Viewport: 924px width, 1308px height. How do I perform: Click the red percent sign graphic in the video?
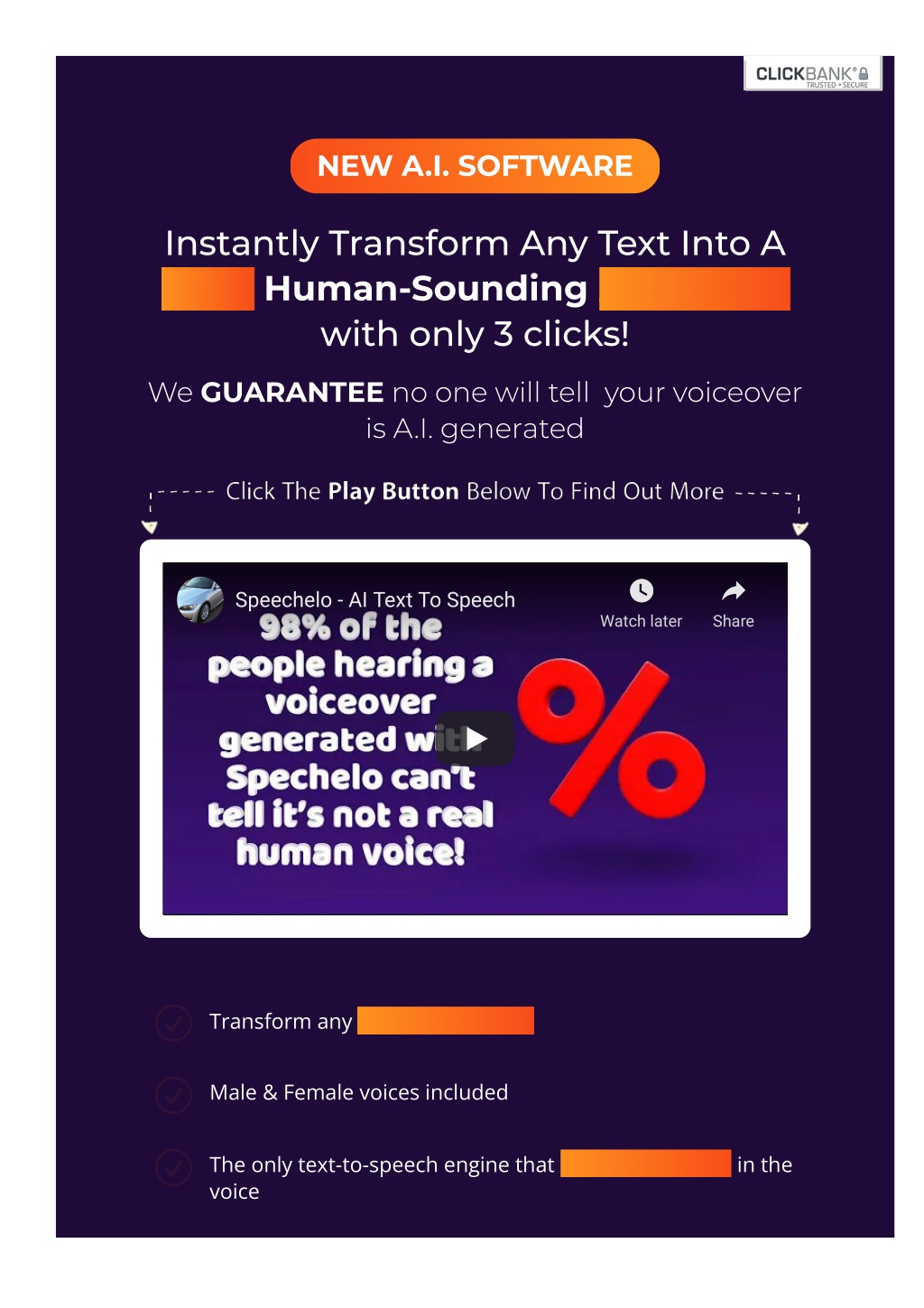click(611, 739)
